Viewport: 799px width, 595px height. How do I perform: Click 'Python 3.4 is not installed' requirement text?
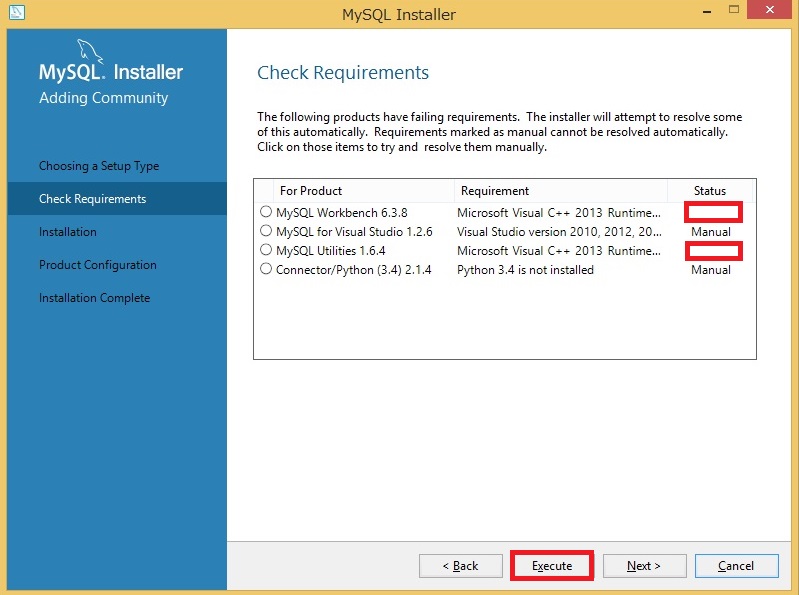click(x=525, y=270)
